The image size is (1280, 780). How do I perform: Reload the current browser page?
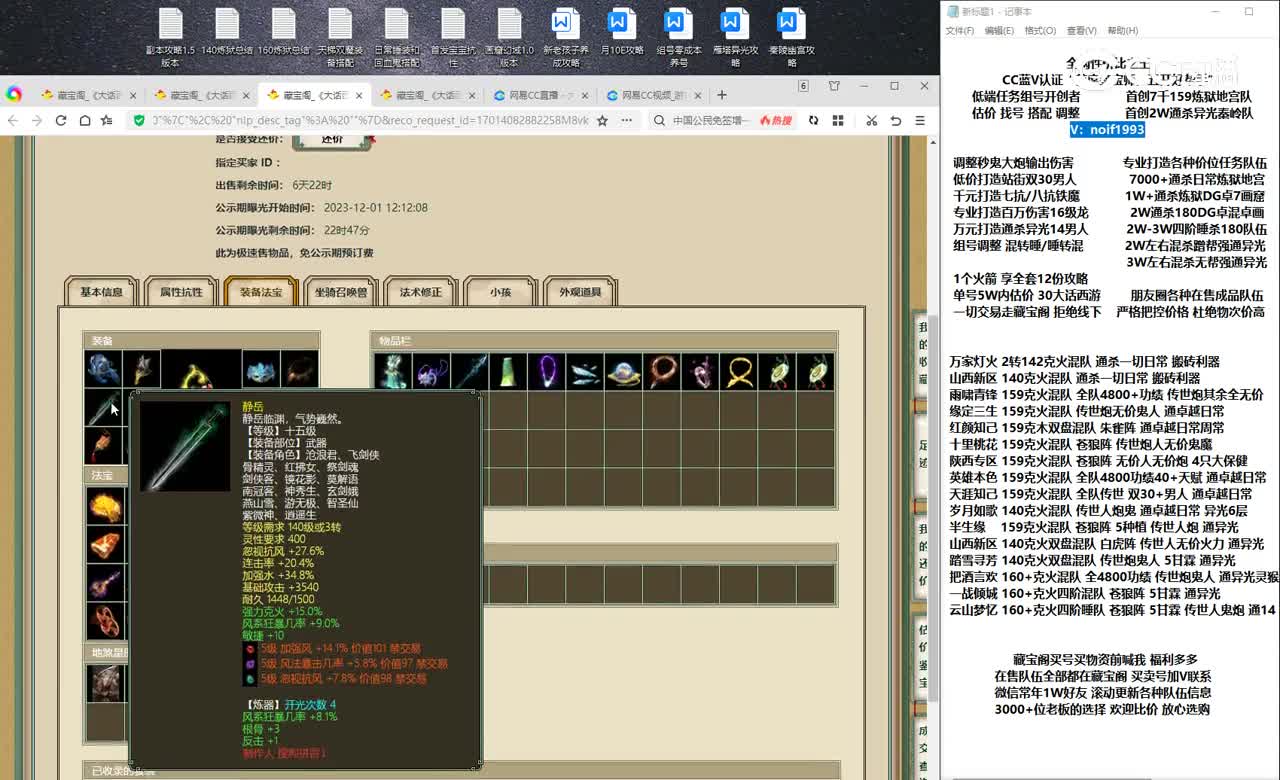(x=61, y=120)
